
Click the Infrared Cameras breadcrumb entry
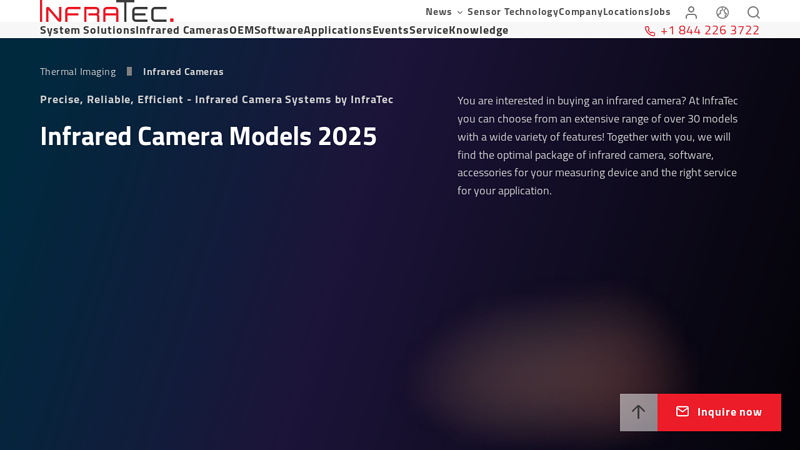click(183, 71)
